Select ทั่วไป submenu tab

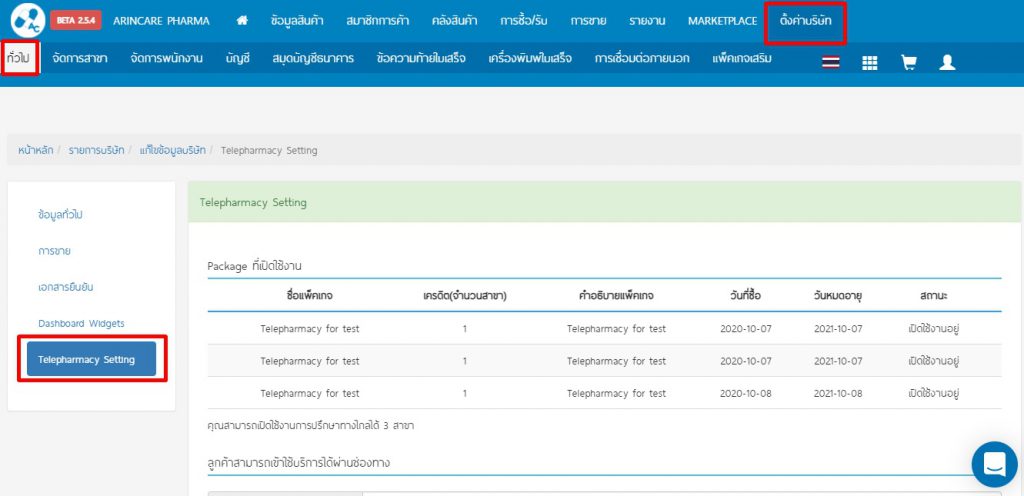pyautogui.click(x=18, y=58)
